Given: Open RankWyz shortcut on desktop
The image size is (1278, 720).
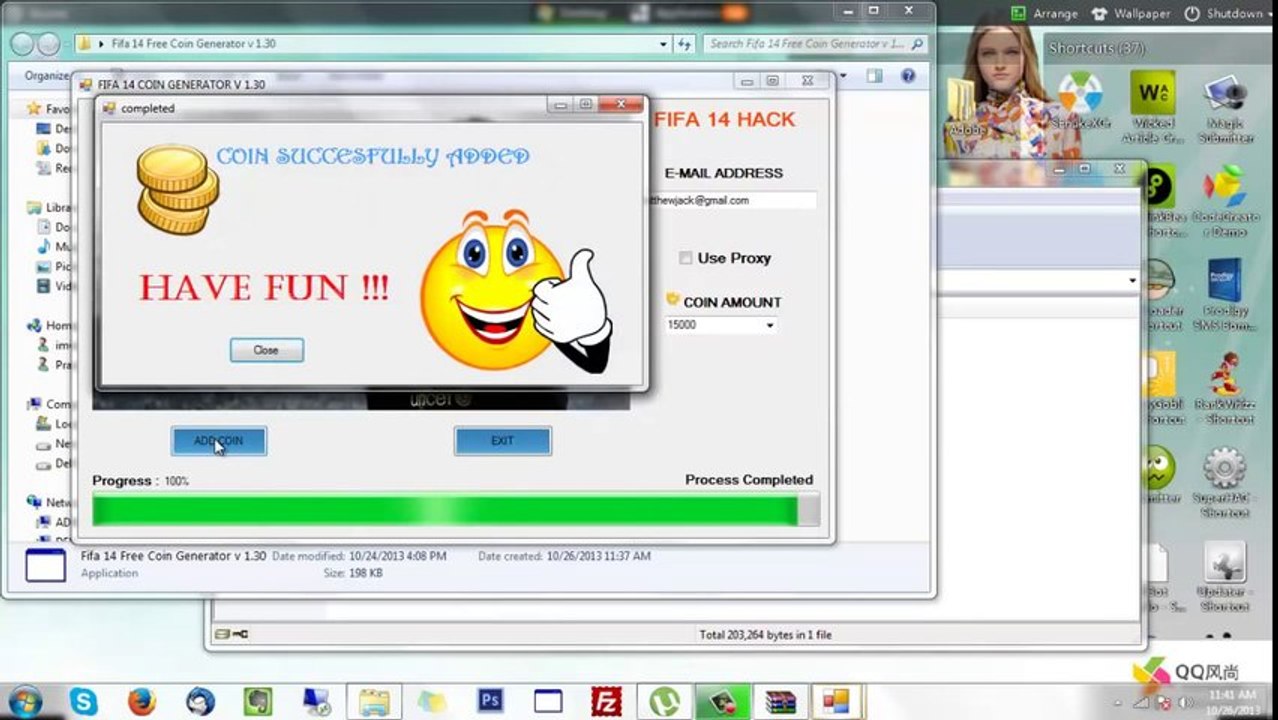Looking at the screenshot, I should click(1225, 388).
